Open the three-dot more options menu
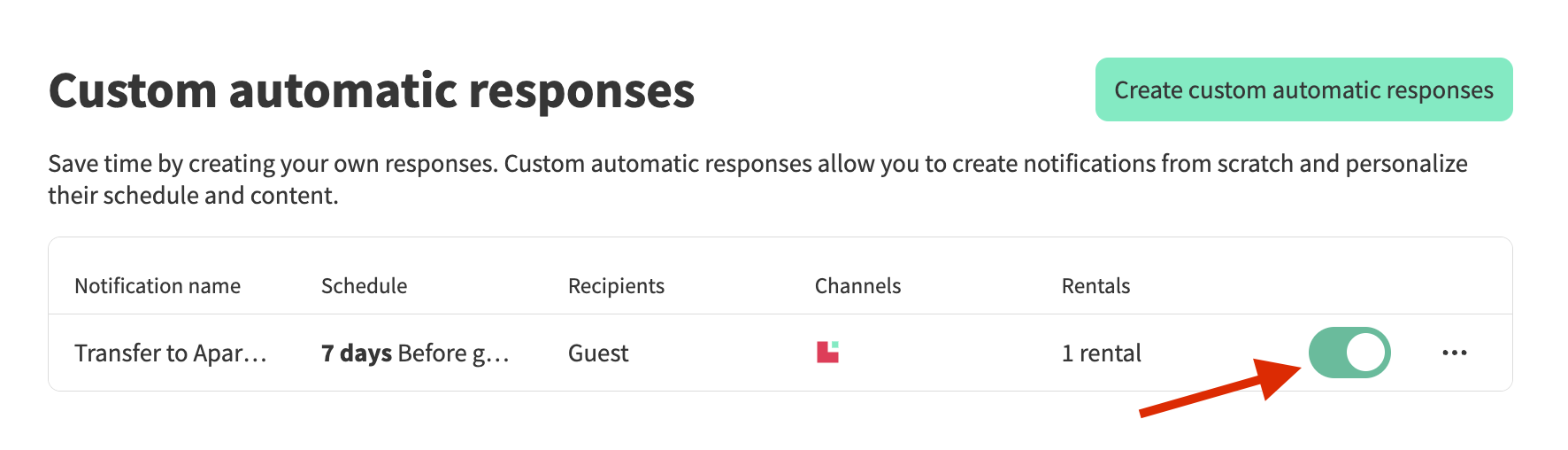The width and height of the screenshot is (1568, 450). [1454, 353]
